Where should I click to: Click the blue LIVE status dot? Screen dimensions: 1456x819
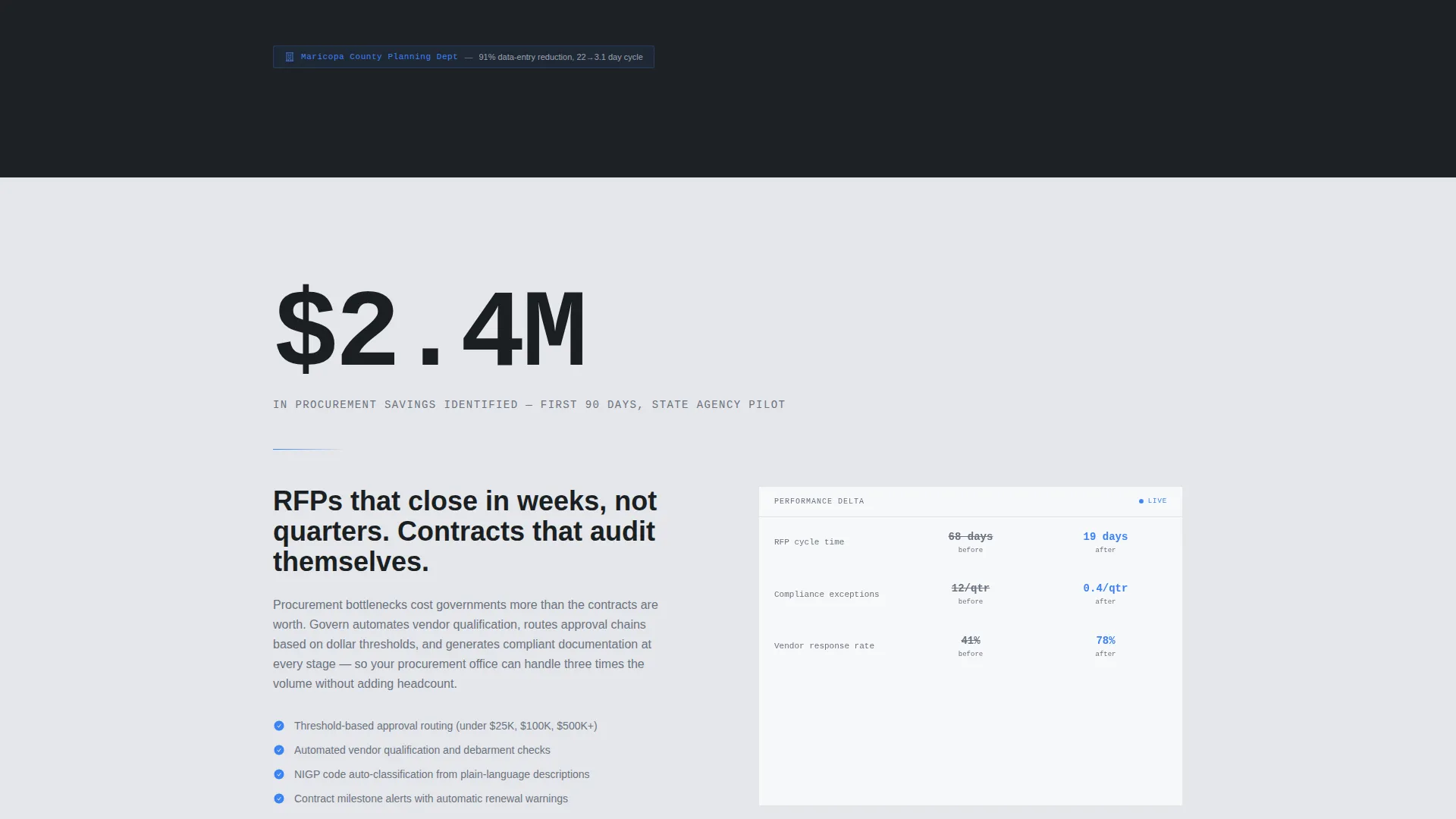[x=1141, y=501]
